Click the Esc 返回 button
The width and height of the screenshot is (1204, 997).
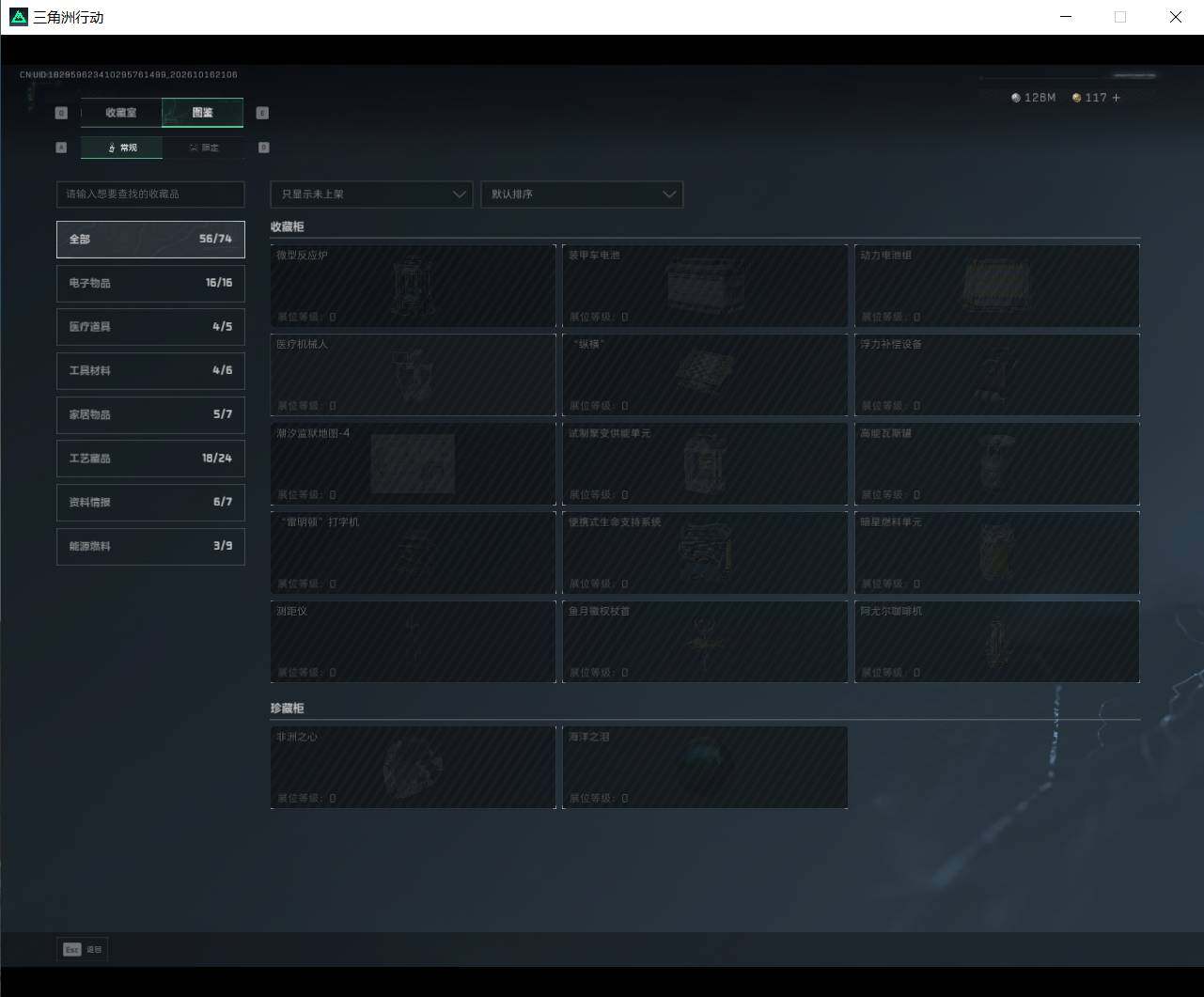point(83,950)
